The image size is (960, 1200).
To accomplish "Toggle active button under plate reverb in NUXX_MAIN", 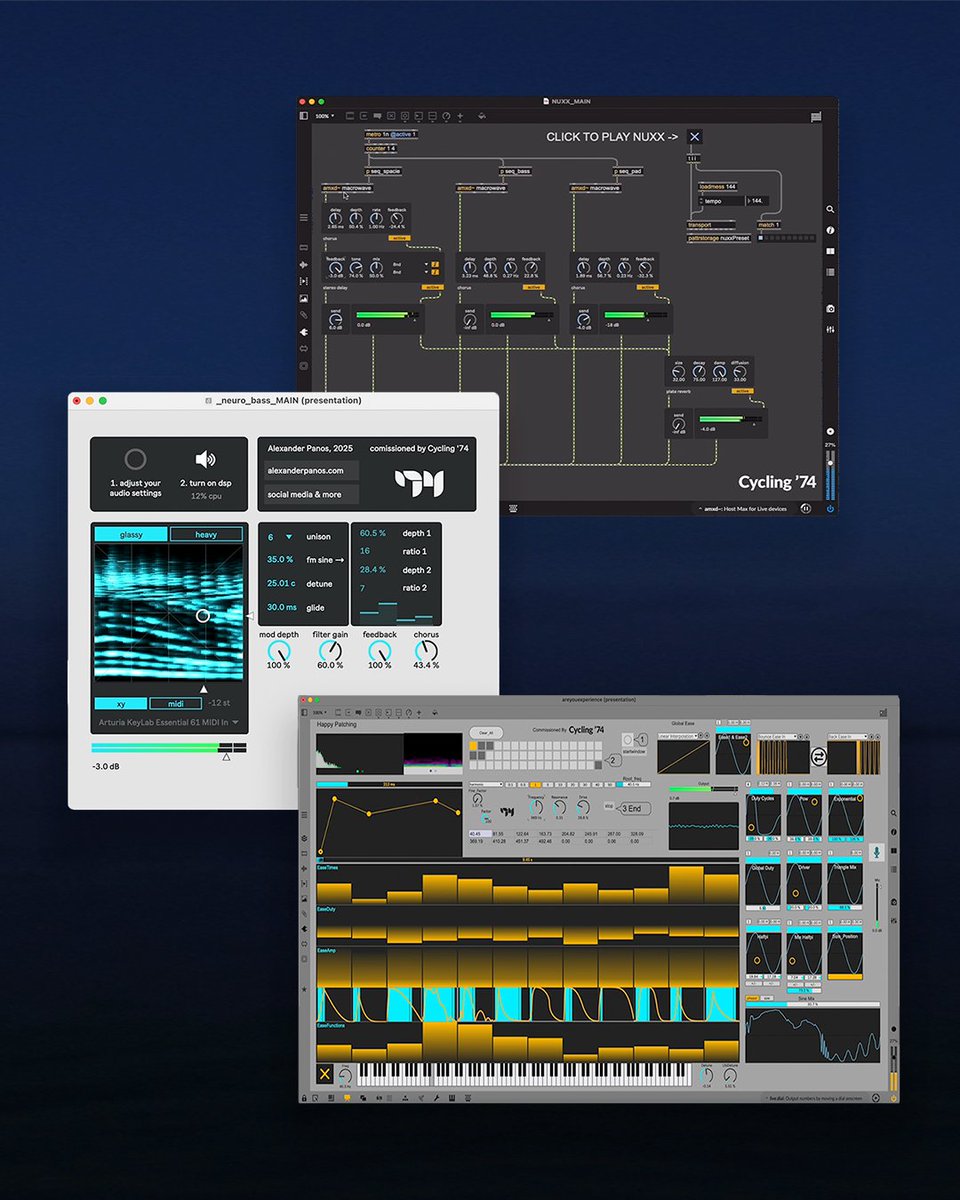I will (742, 391).
